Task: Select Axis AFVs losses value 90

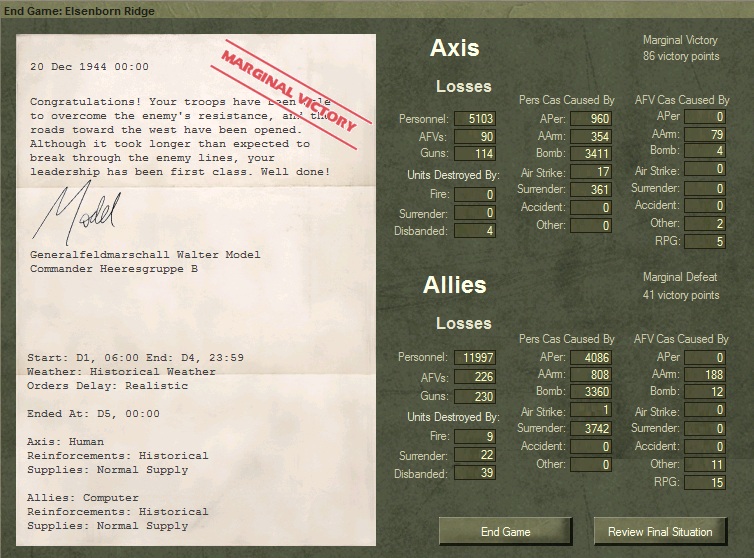Action: [x=475, y=137]
